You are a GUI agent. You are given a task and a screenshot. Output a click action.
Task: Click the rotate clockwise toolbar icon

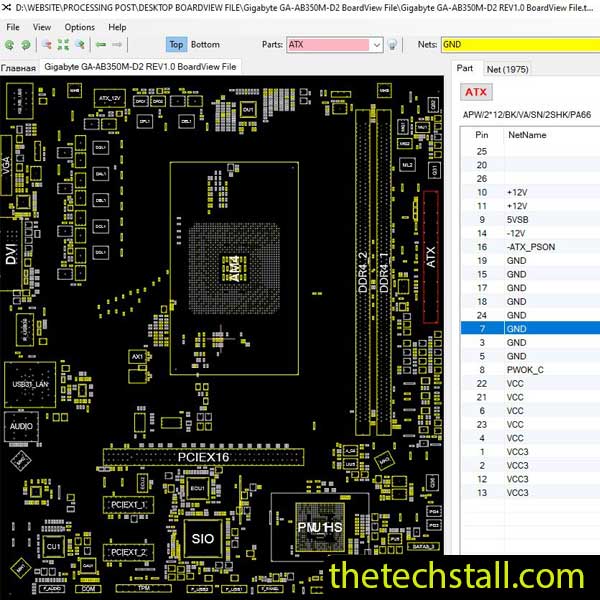click(x=26, y=45)
